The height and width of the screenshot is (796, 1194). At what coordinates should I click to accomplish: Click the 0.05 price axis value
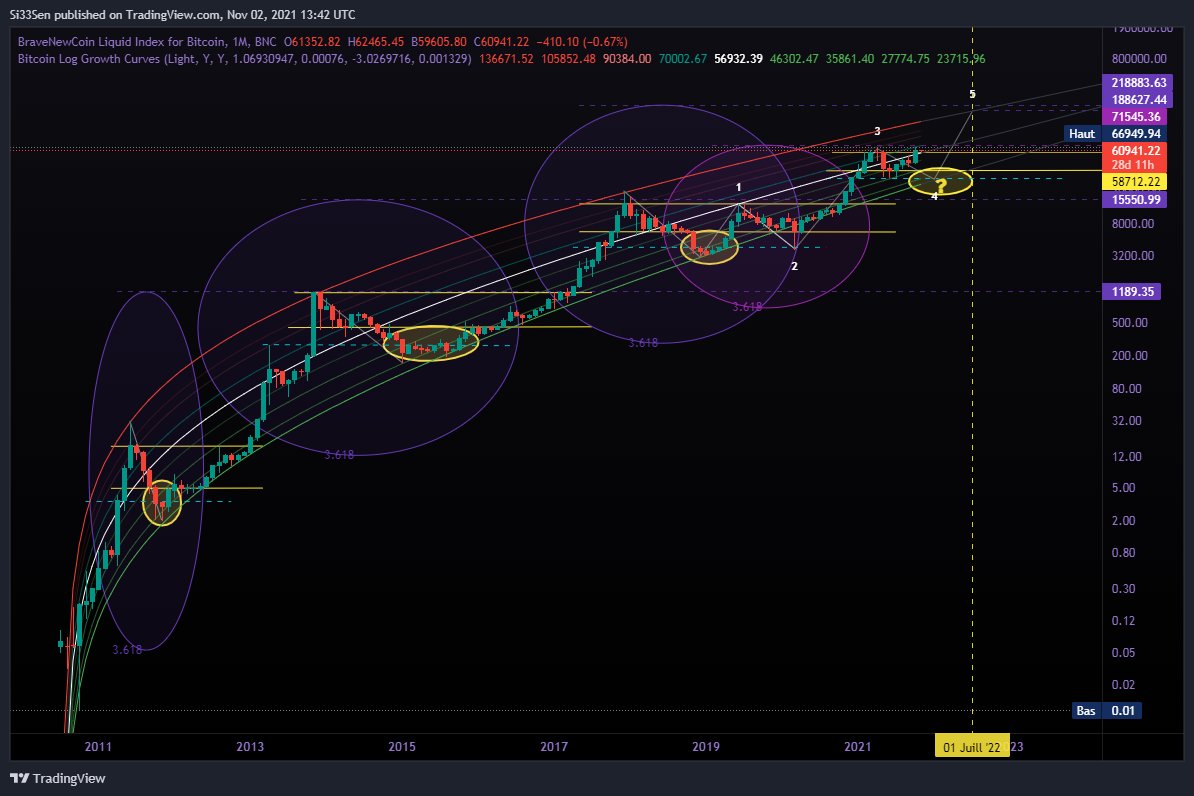point(1123,653)
